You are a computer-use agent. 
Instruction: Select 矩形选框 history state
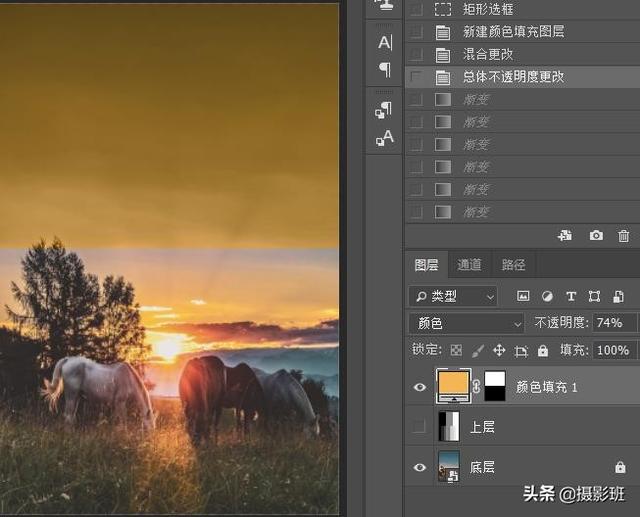(x=522, y=9)
